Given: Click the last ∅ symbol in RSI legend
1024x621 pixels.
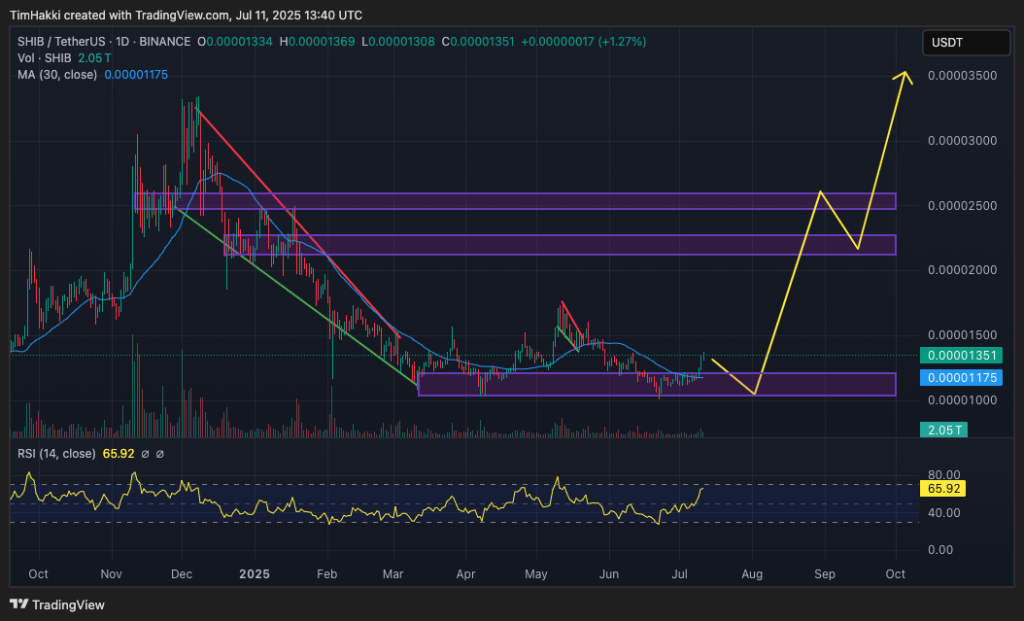Looking at the screenshot, I should coord(159,454).
